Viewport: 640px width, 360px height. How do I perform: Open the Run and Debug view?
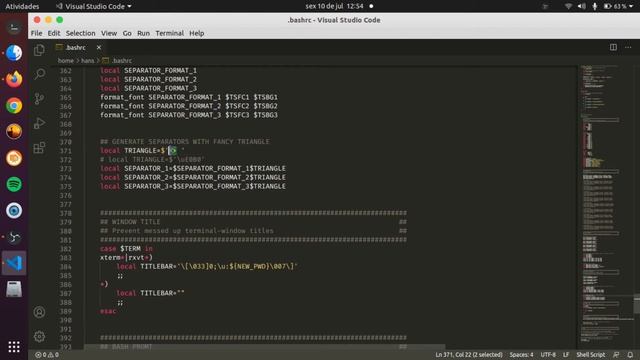click(x=39, y=123)
